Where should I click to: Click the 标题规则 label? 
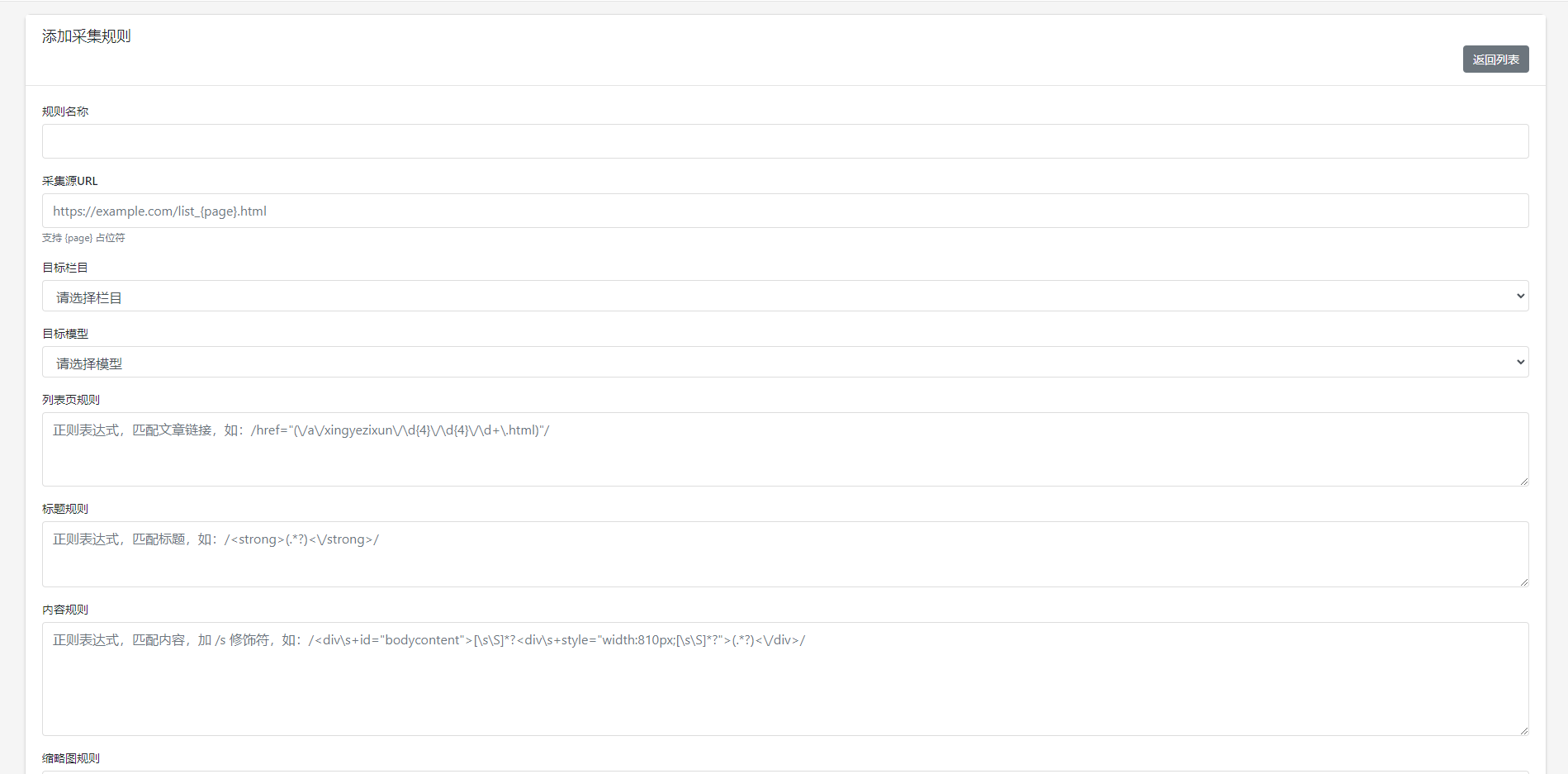tap(65, 509)
